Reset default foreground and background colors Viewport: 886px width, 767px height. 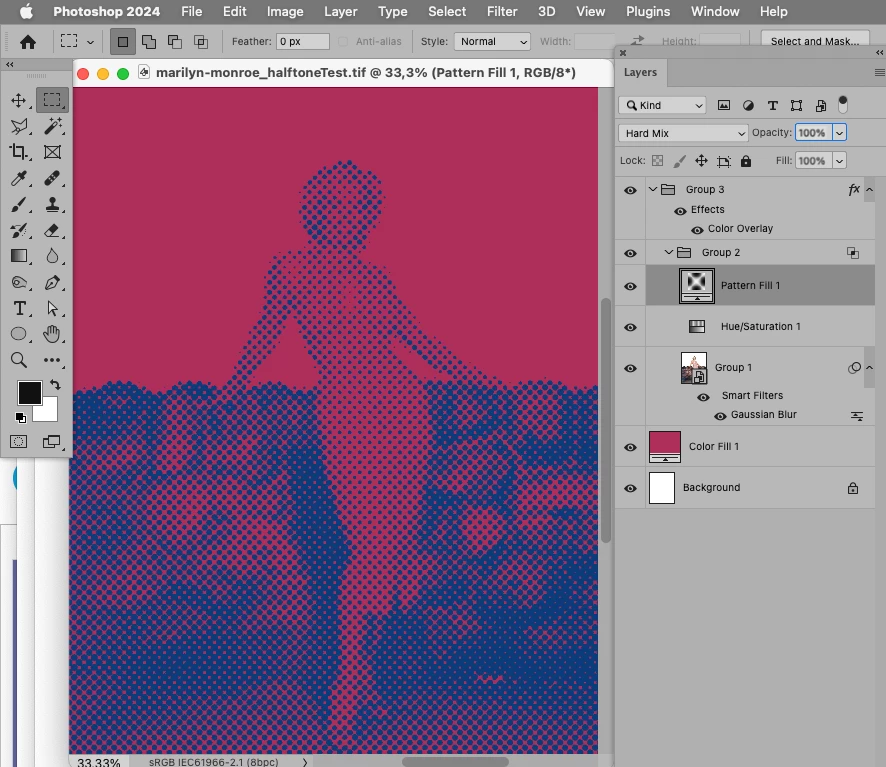click(x=20, y=418)
